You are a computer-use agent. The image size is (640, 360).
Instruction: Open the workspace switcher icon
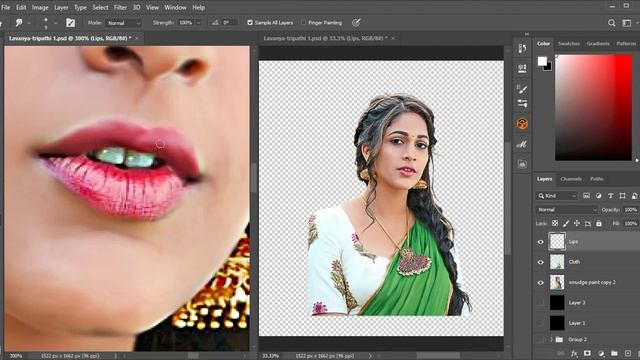(627, 23)
